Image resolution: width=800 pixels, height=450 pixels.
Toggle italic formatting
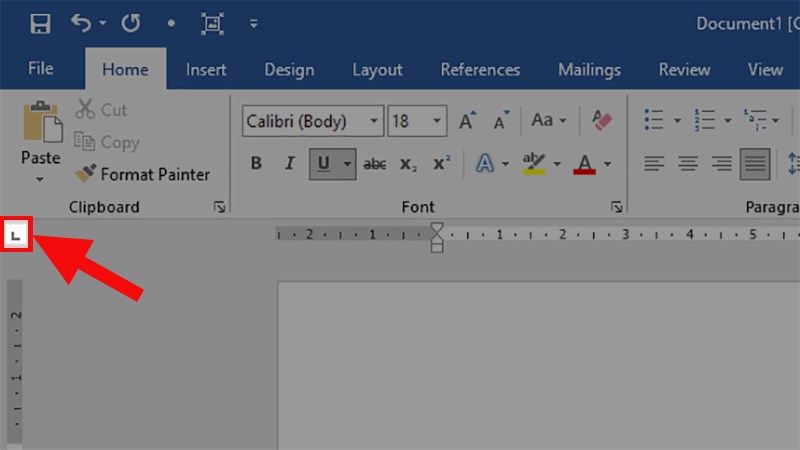click(289, 163)
